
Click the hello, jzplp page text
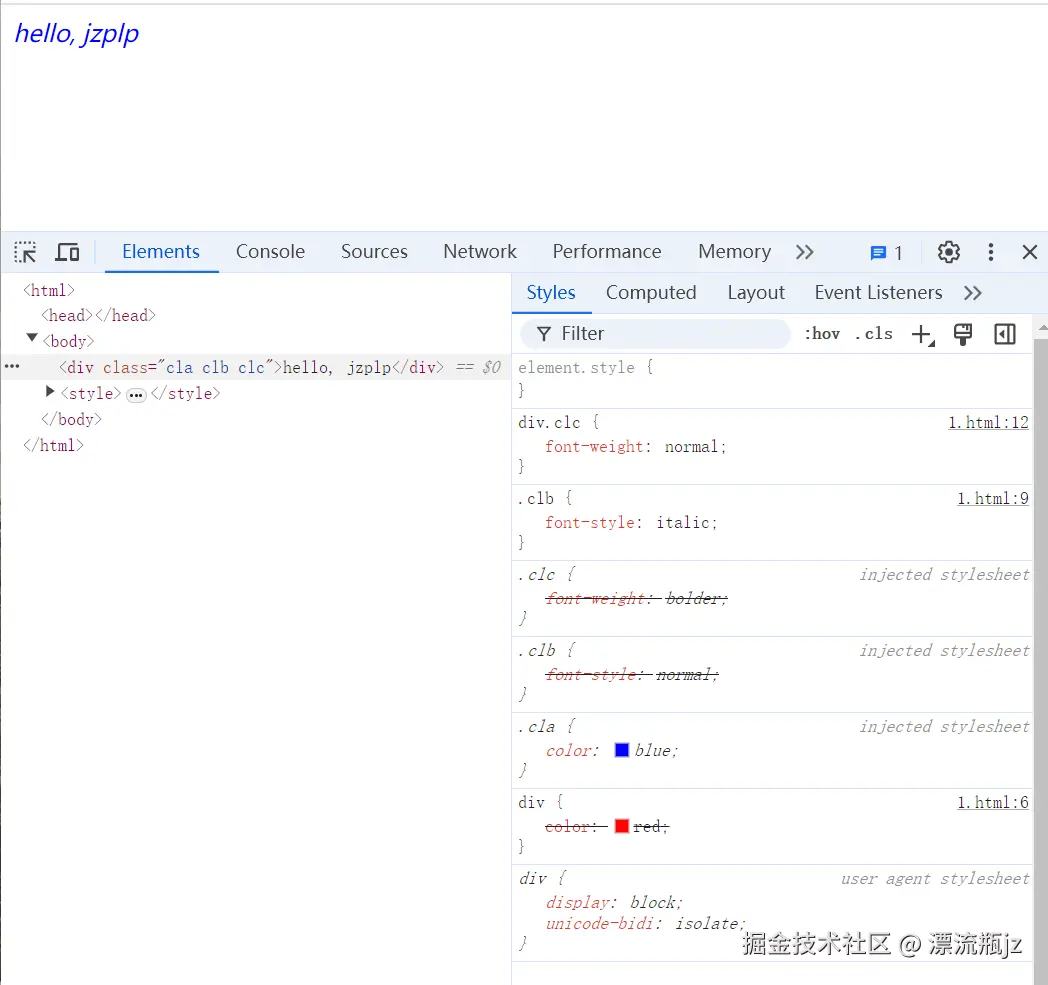point(77,33)
